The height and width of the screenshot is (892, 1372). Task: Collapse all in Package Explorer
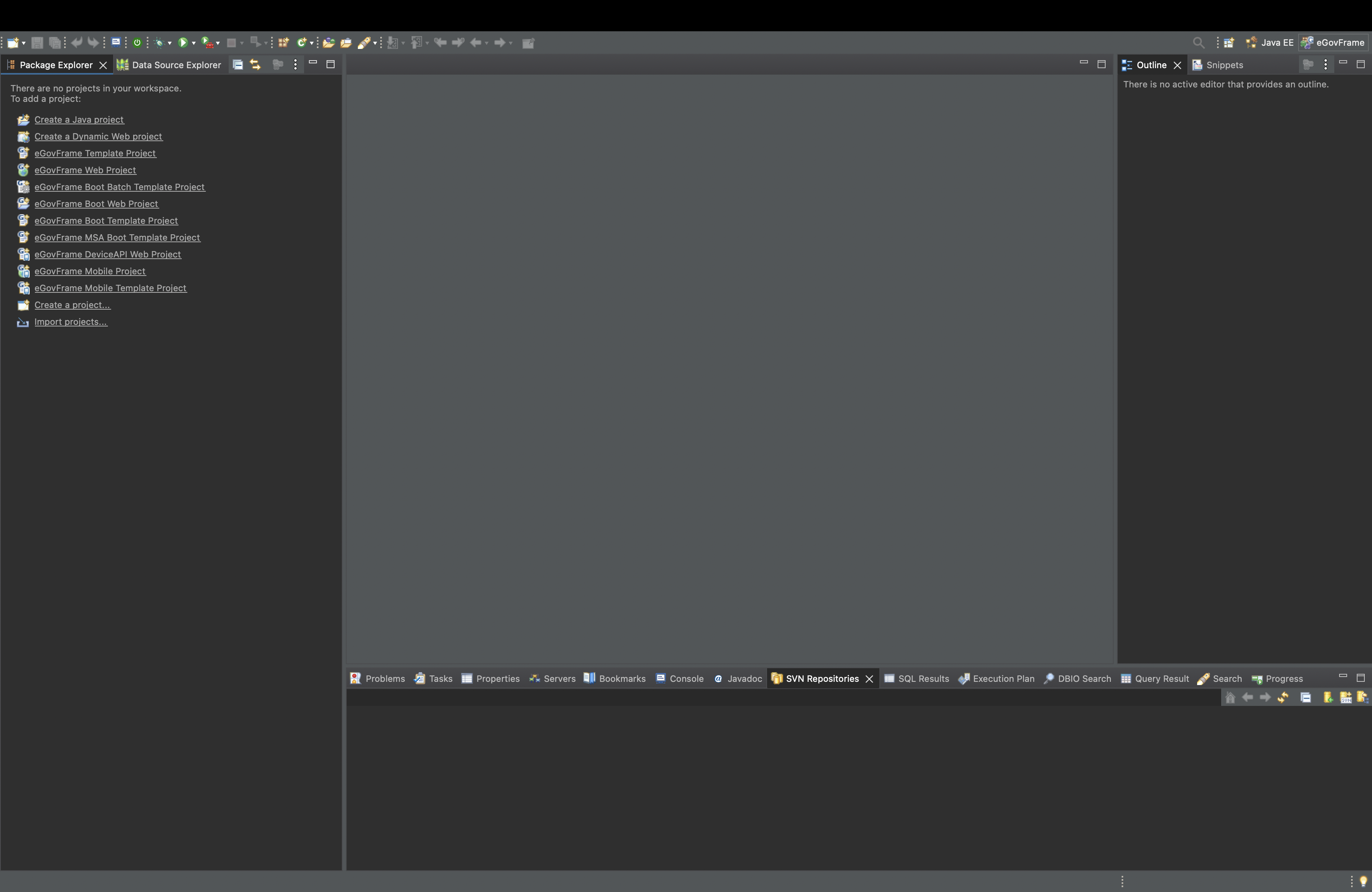coord(237,65)
